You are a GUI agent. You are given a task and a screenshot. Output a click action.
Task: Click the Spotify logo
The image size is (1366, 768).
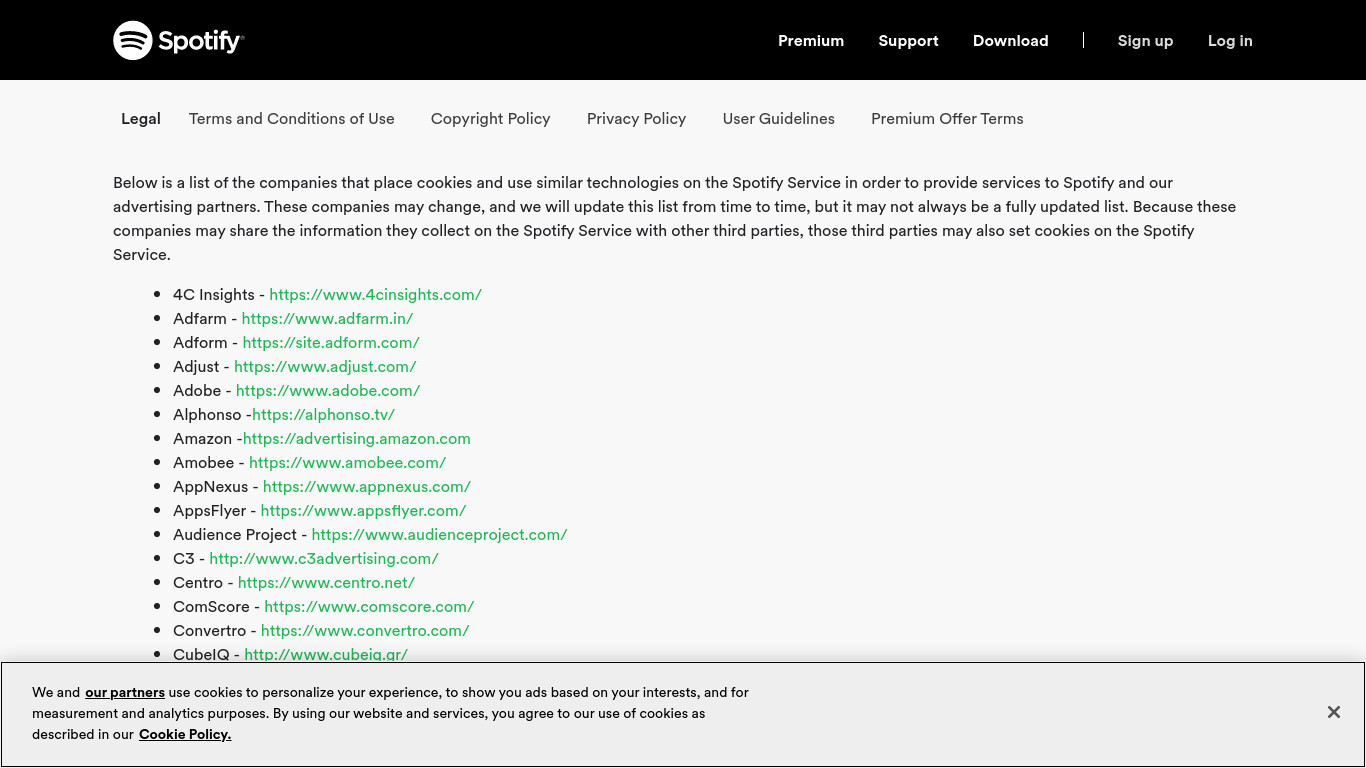point(179,40)
